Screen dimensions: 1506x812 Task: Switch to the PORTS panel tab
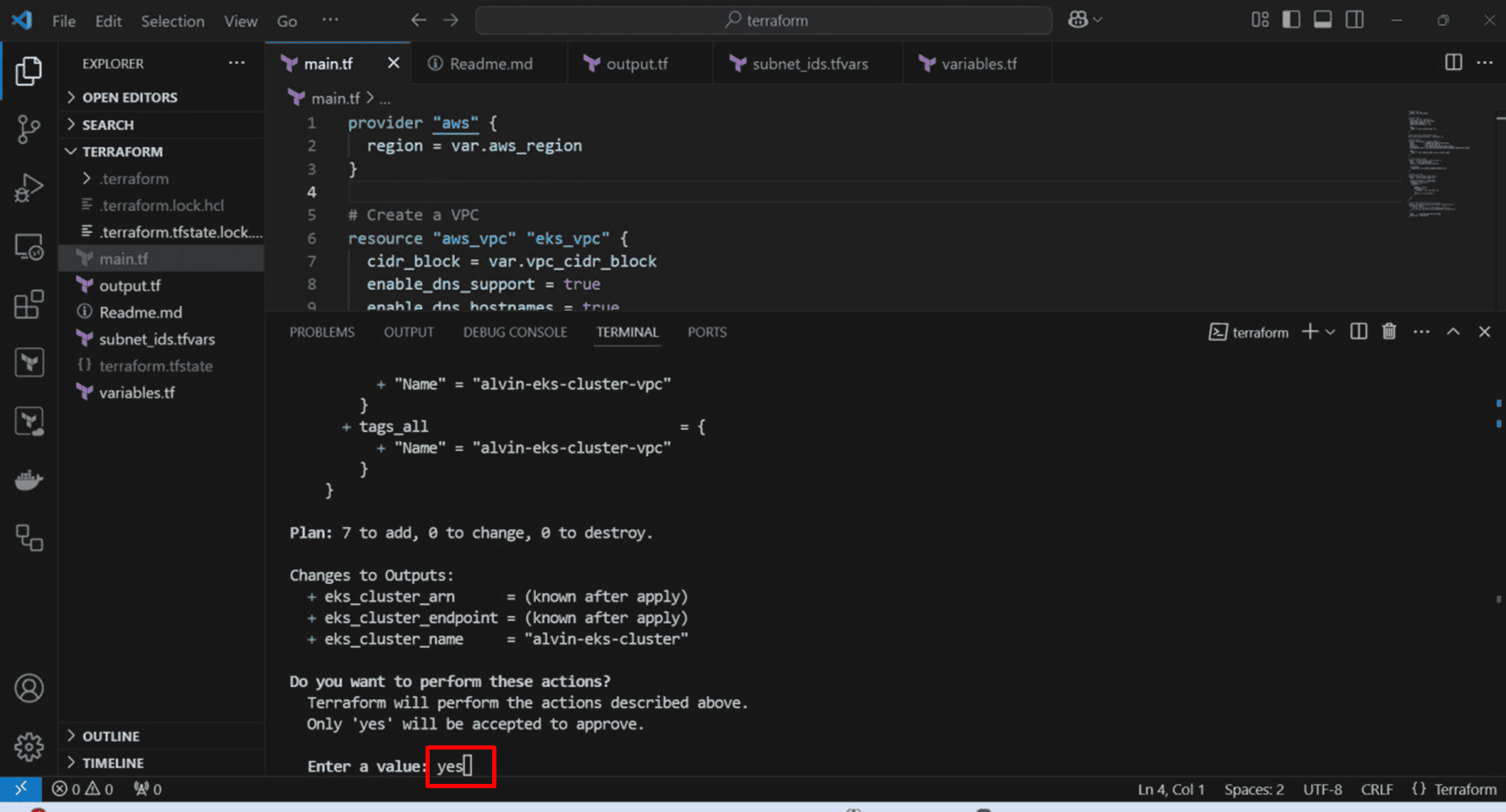707,332
